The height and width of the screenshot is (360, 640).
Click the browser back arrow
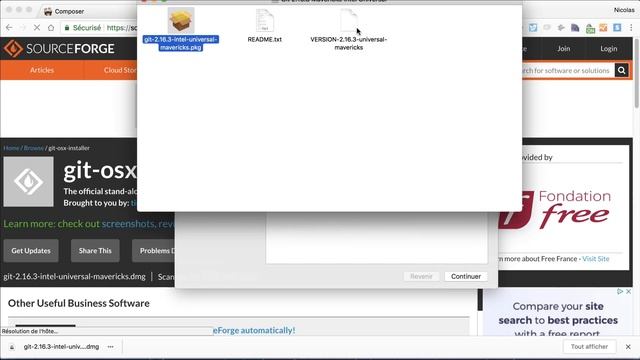click(9, 28)
